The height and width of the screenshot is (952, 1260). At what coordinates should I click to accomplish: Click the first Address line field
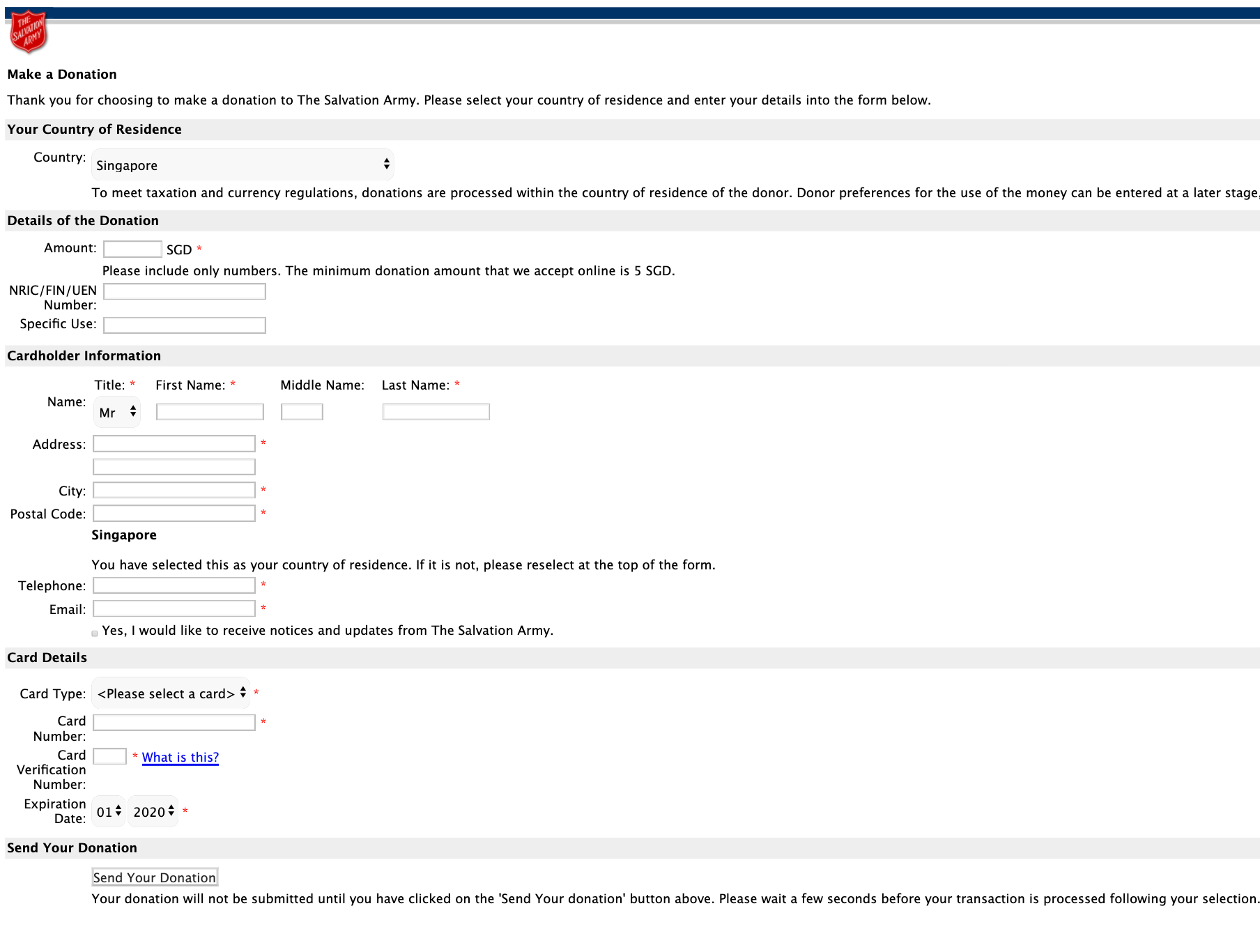(174, 444)
